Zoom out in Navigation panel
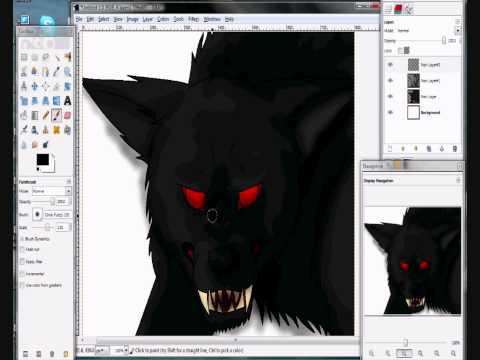This screenshot has width=480, height=360. click(x=372, y=353)
